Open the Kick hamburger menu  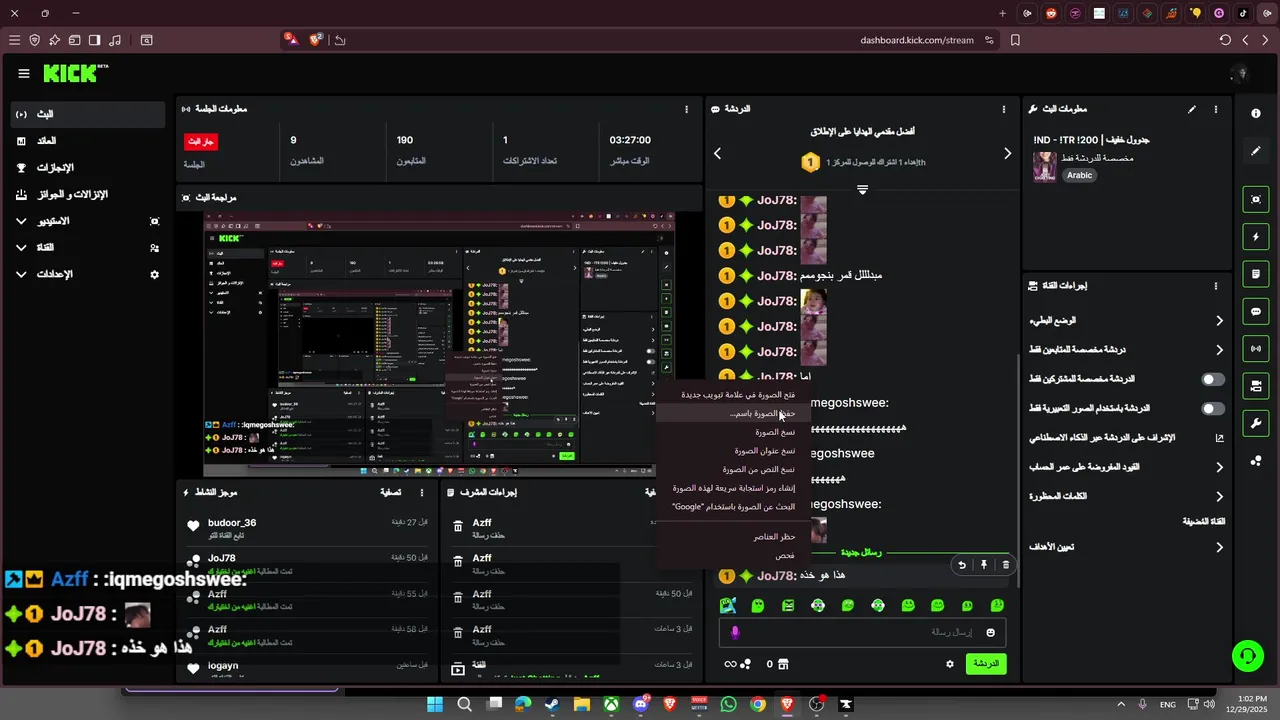(24, 73)
